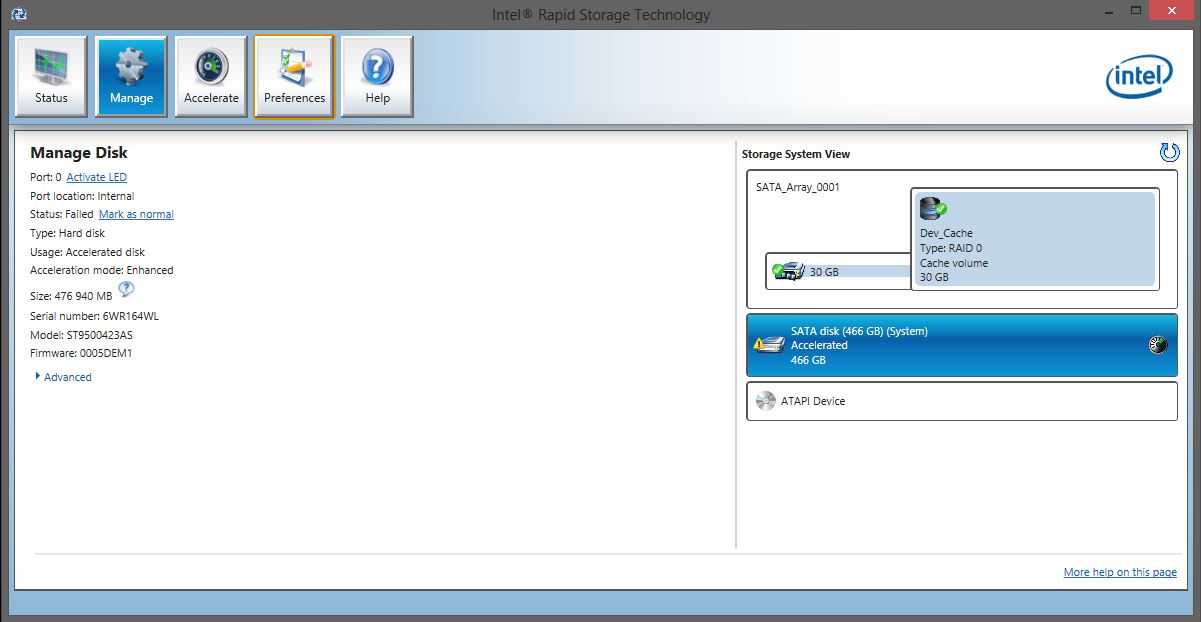
Task: Click the Intel logo
Action: (1138, 78)
